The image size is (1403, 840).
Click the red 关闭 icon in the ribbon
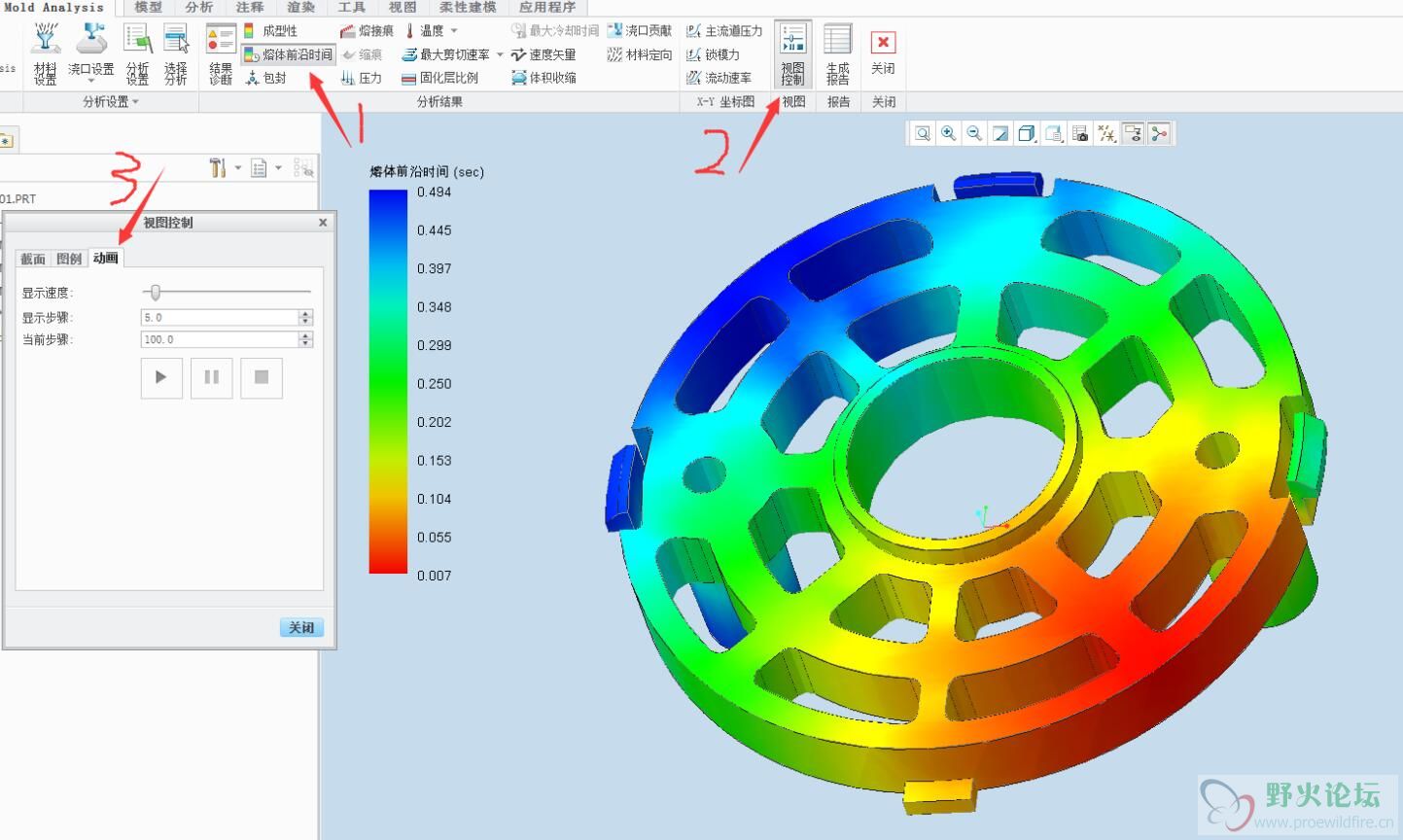(883, 43)
